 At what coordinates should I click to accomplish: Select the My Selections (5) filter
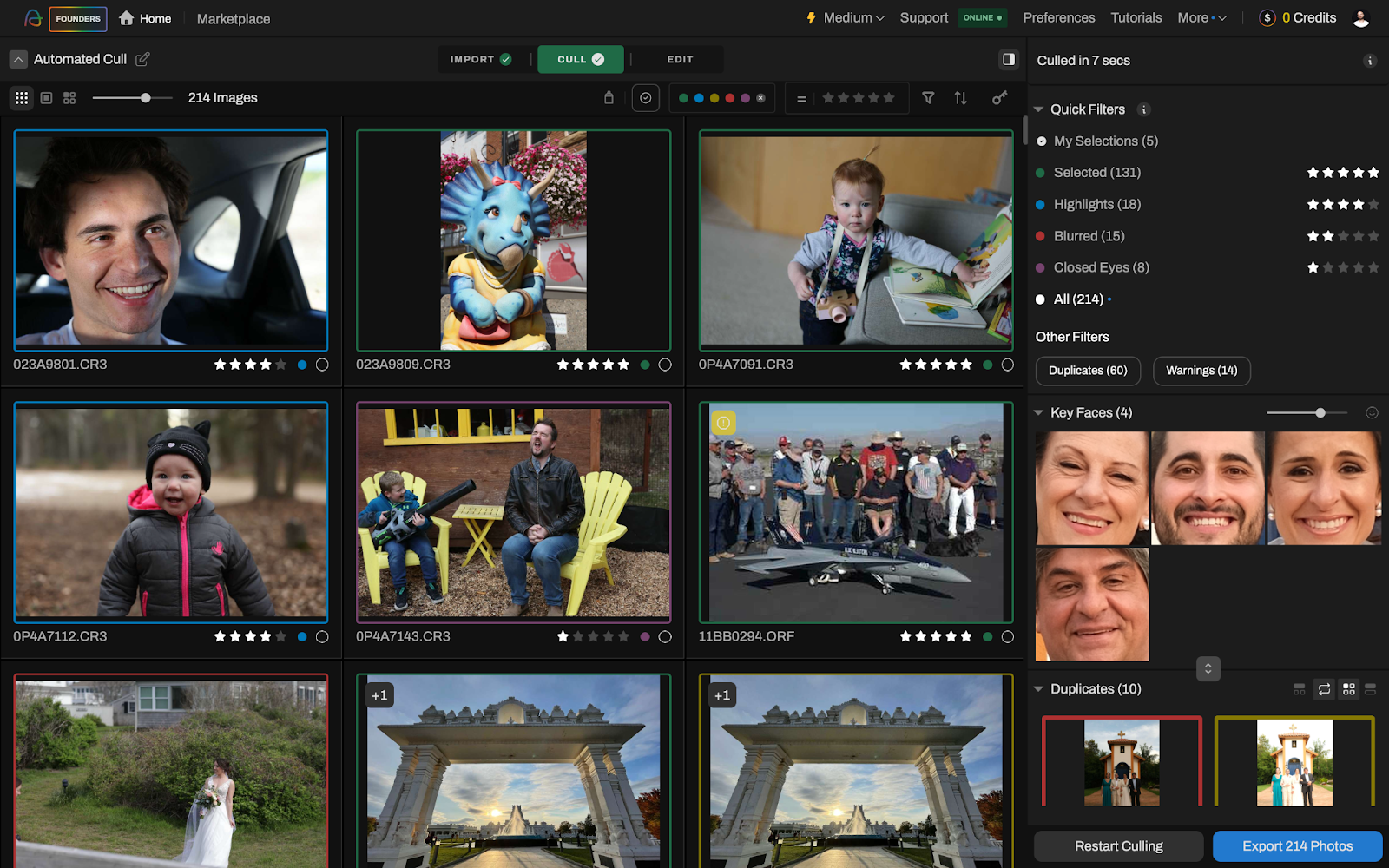1105,141
